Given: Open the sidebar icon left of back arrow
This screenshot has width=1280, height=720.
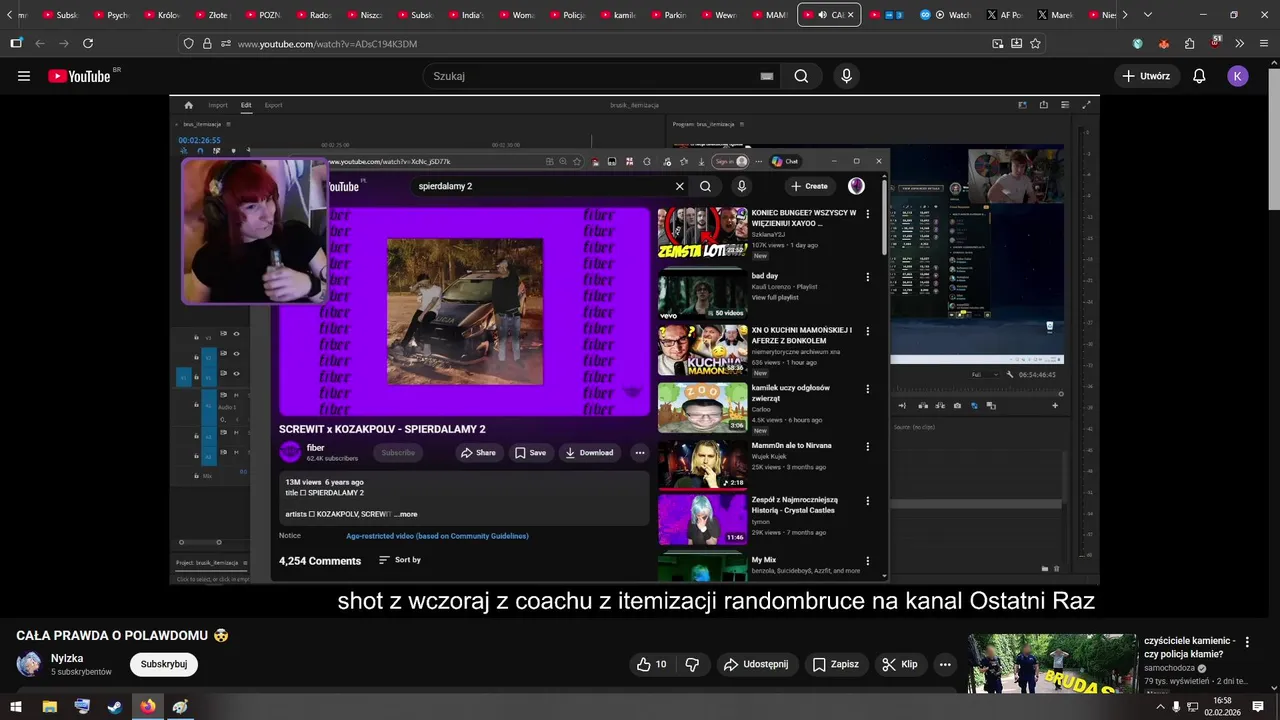Looking at the screenshot, I should 16,44.
